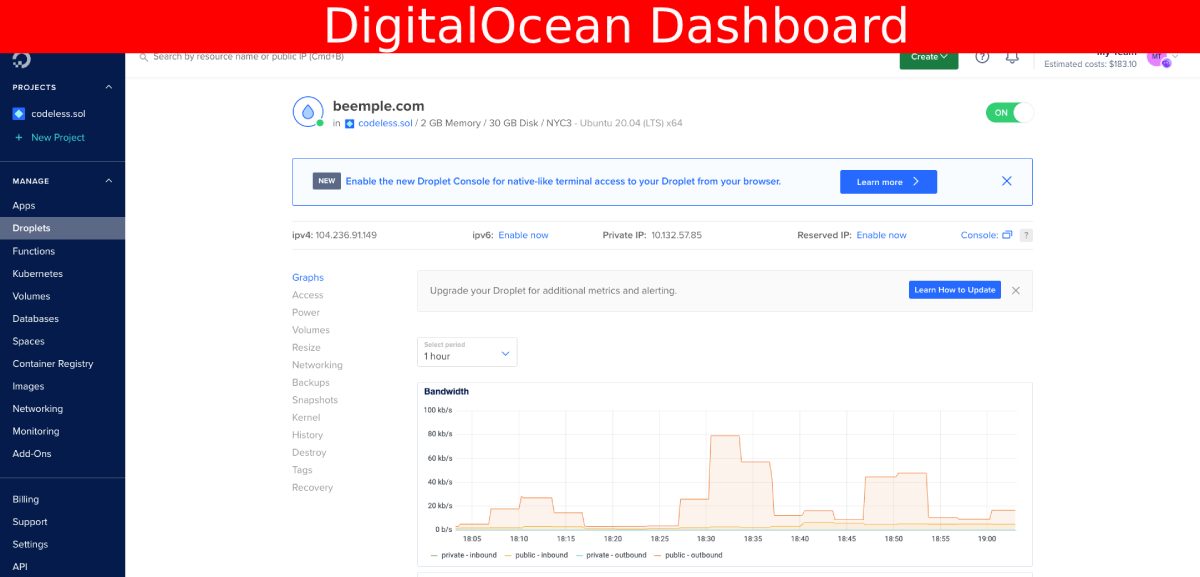Viewport: 1200px width, 577px height.
Task: Switch to the Networking droplet tab
Action: (317, 364)
